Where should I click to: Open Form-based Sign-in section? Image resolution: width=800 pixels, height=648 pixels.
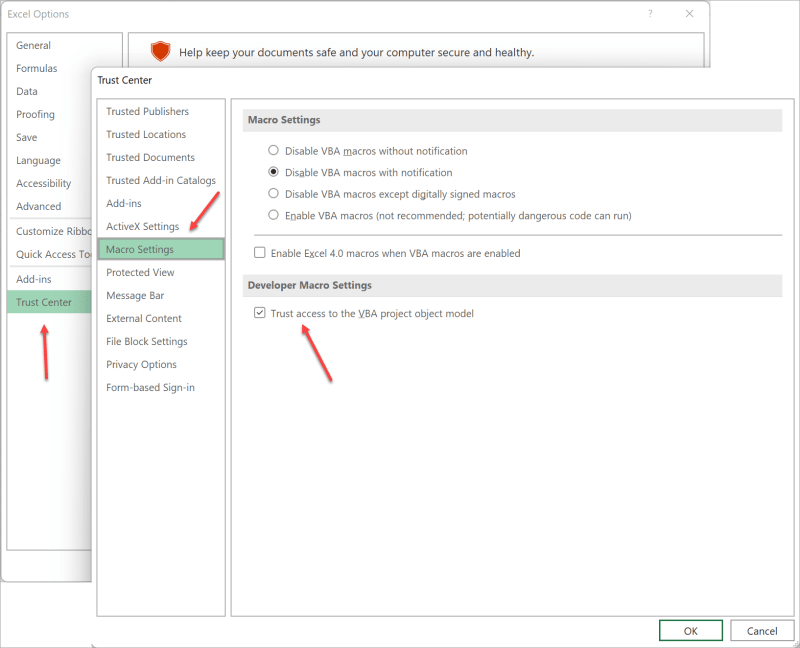pos(161,387)
